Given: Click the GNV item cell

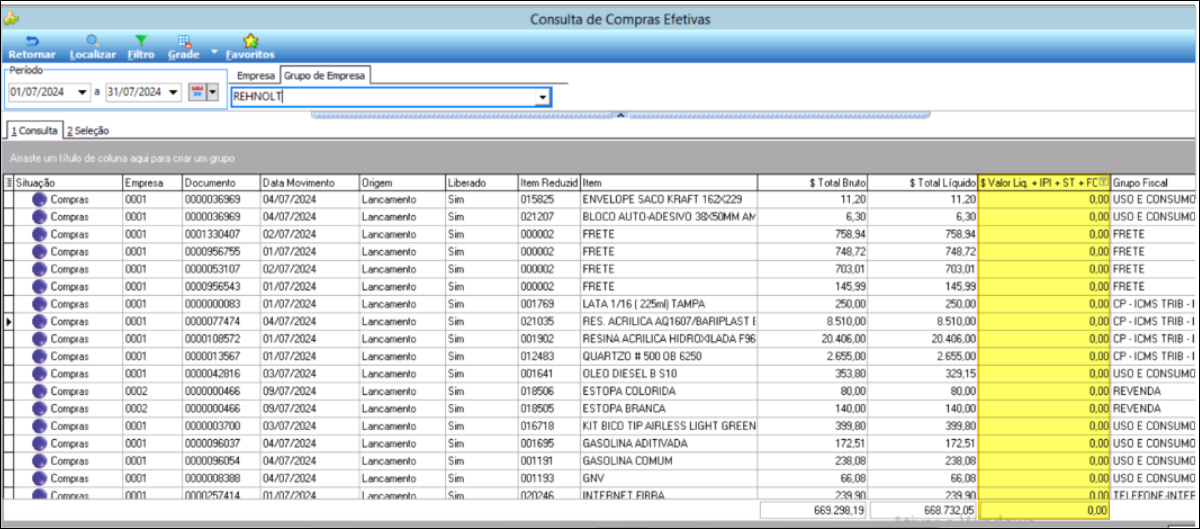Looking at the screenshot, I should 668,479.
